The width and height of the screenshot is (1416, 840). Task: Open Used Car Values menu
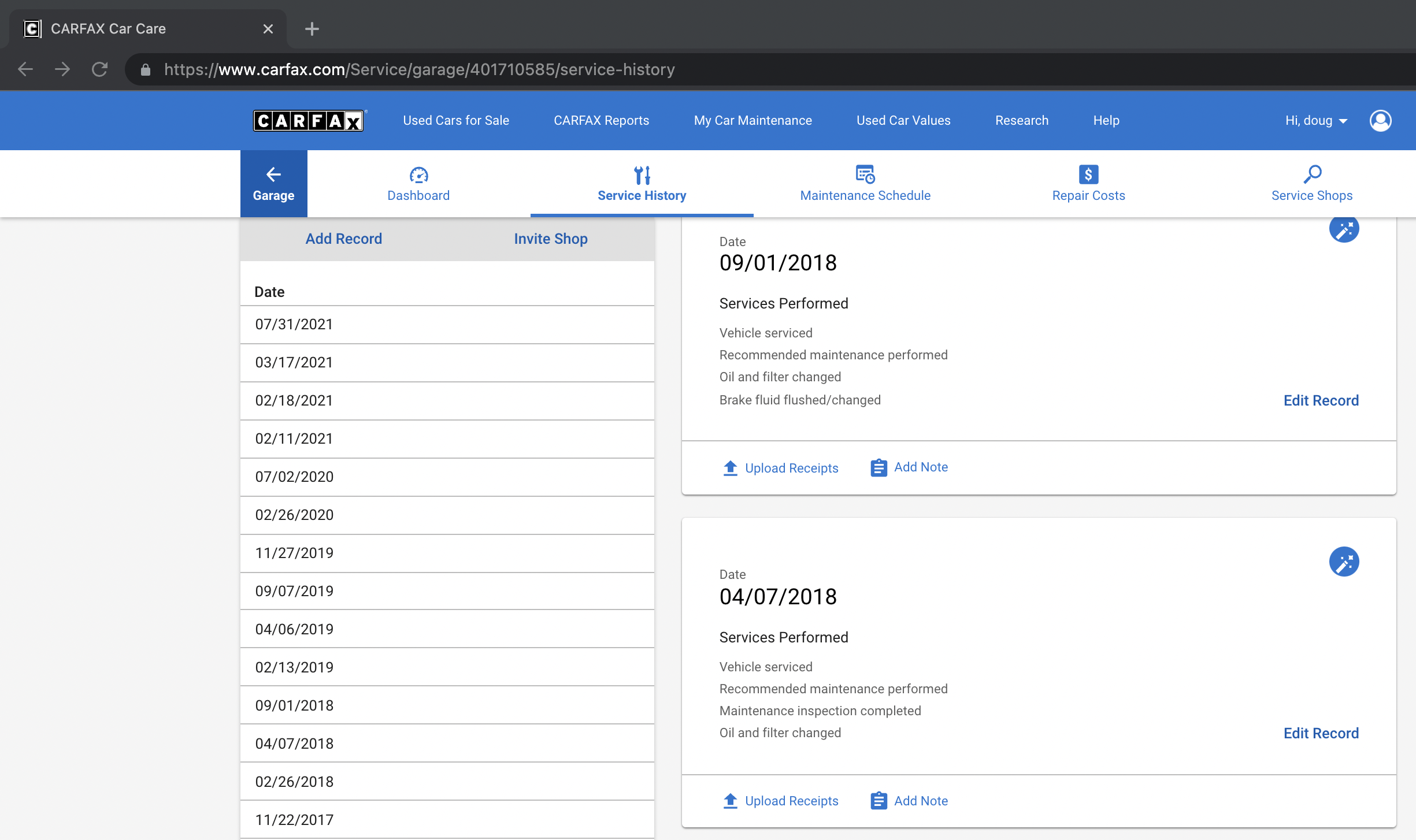coord(903,121)
